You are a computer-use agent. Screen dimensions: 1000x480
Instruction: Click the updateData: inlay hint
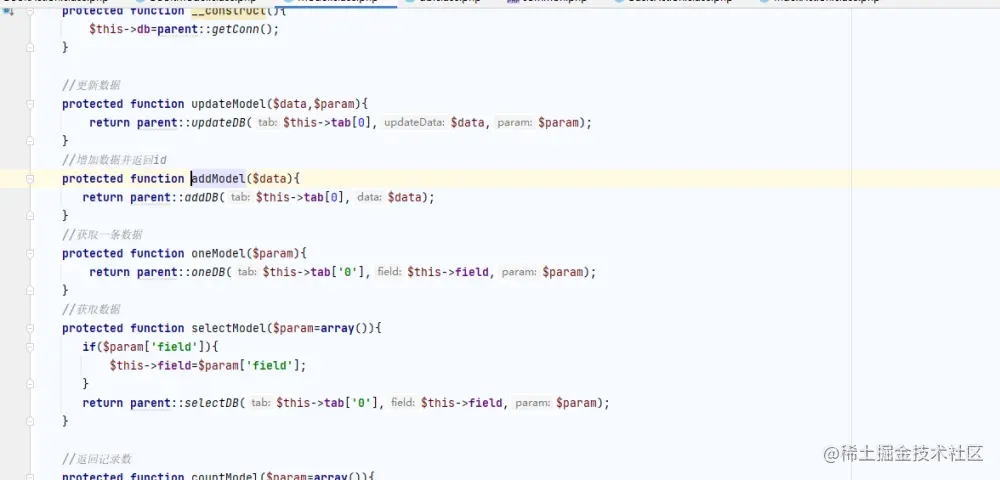point(415,122)
